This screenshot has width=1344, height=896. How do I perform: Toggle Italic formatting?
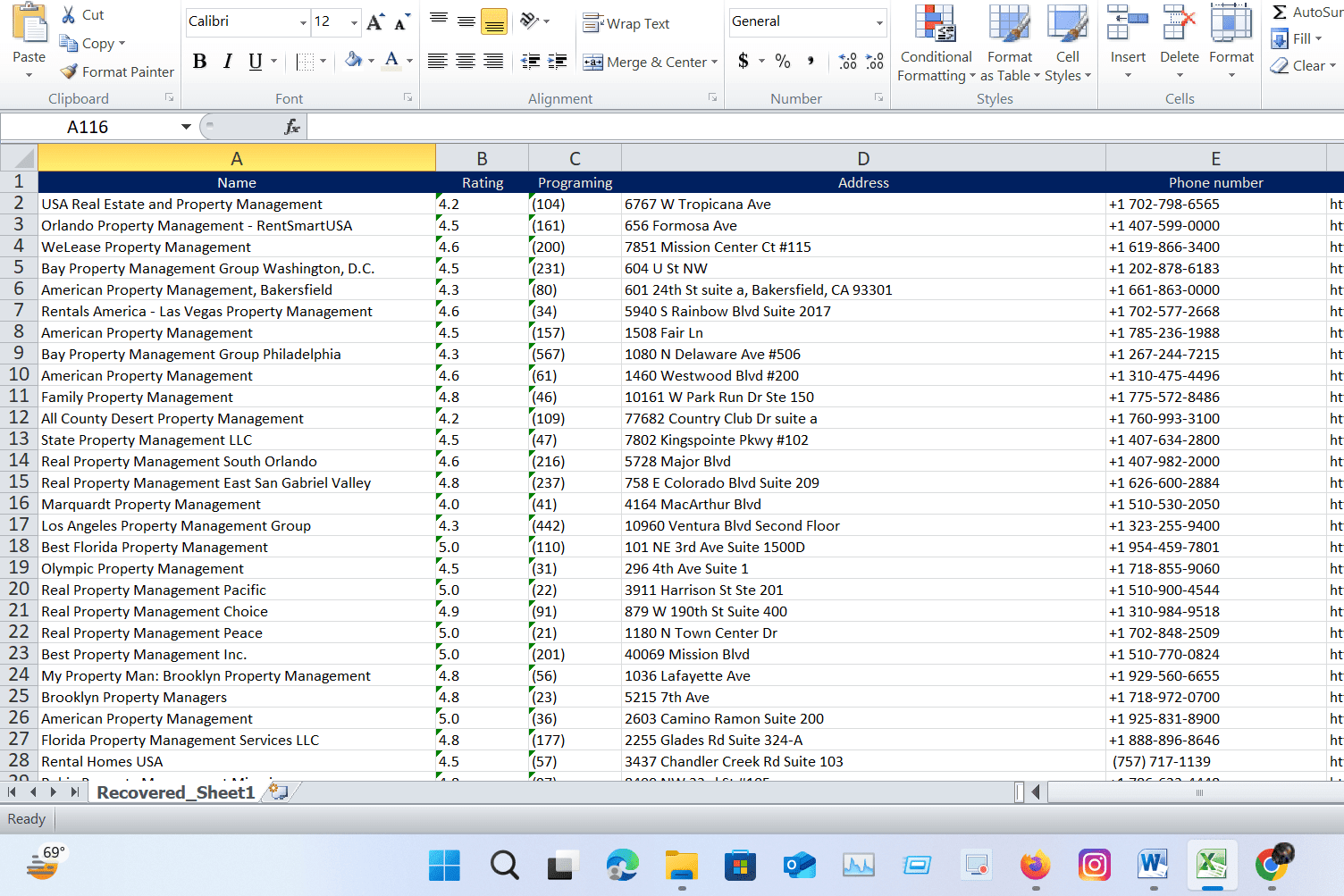coord(228,61)
